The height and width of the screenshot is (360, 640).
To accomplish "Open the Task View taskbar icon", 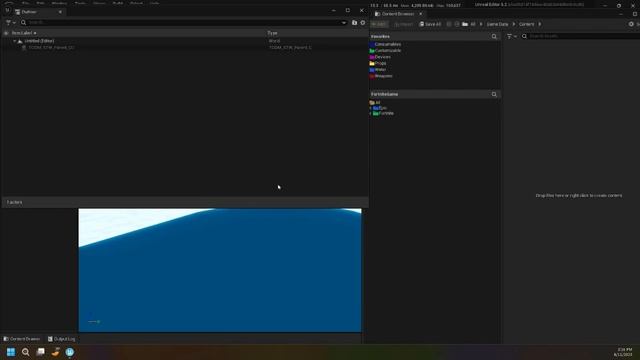I will [40, 352].
